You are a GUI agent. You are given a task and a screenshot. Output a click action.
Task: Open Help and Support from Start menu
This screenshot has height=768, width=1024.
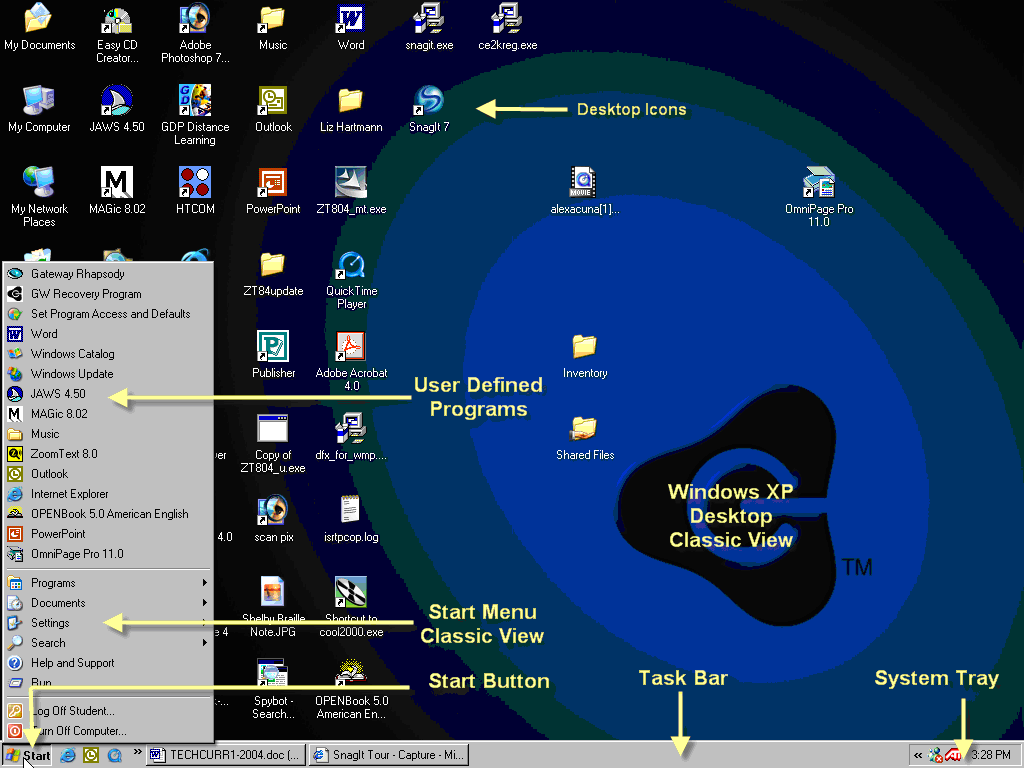(x=108, y=663)
